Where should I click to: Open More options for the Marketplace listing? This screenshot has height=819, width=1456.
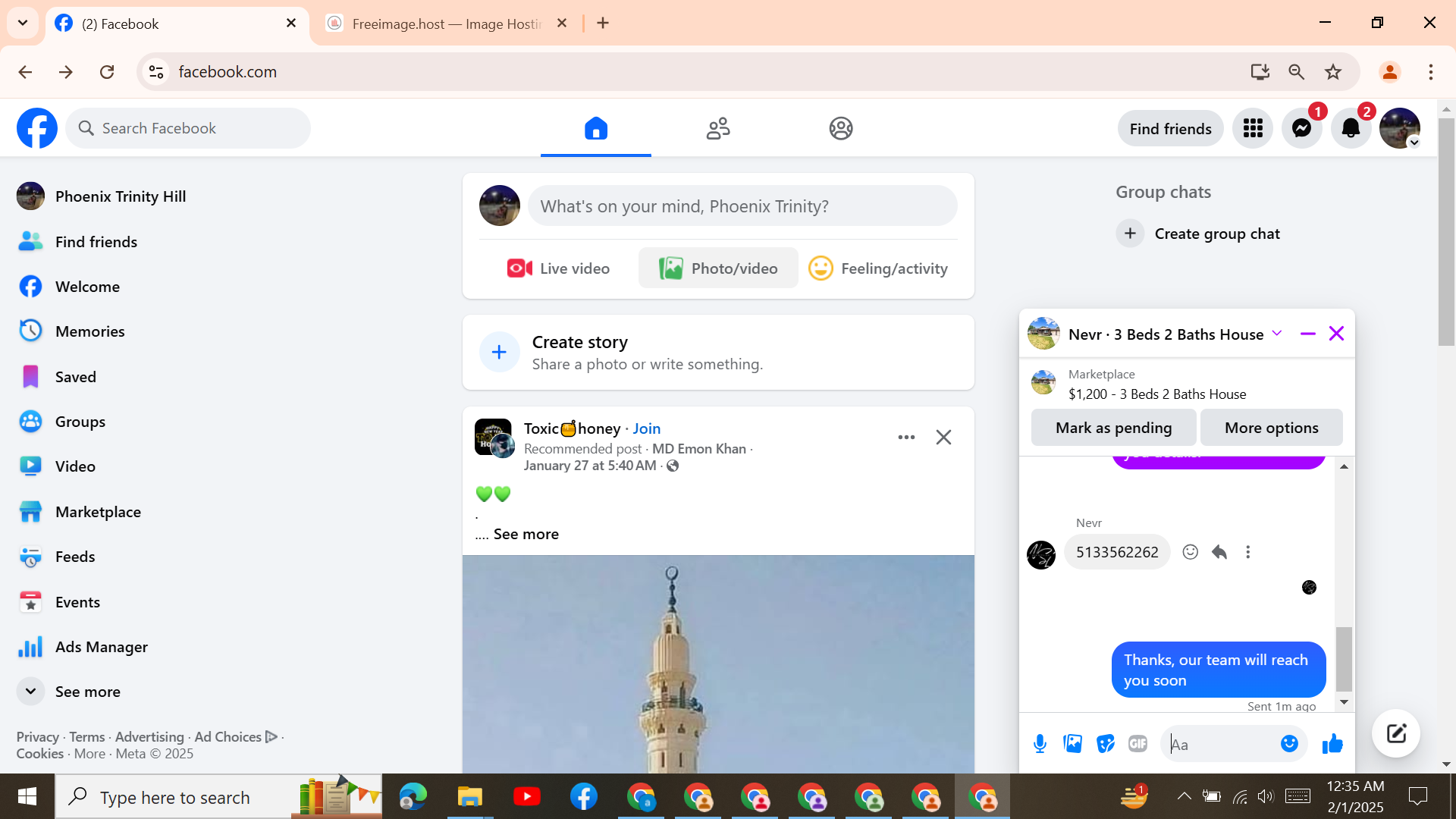(x=1272, y=428)
